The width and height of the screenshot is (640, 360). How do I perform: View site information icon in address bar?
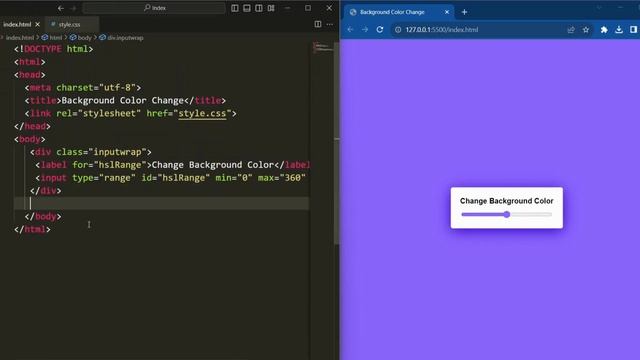point(398,30)
